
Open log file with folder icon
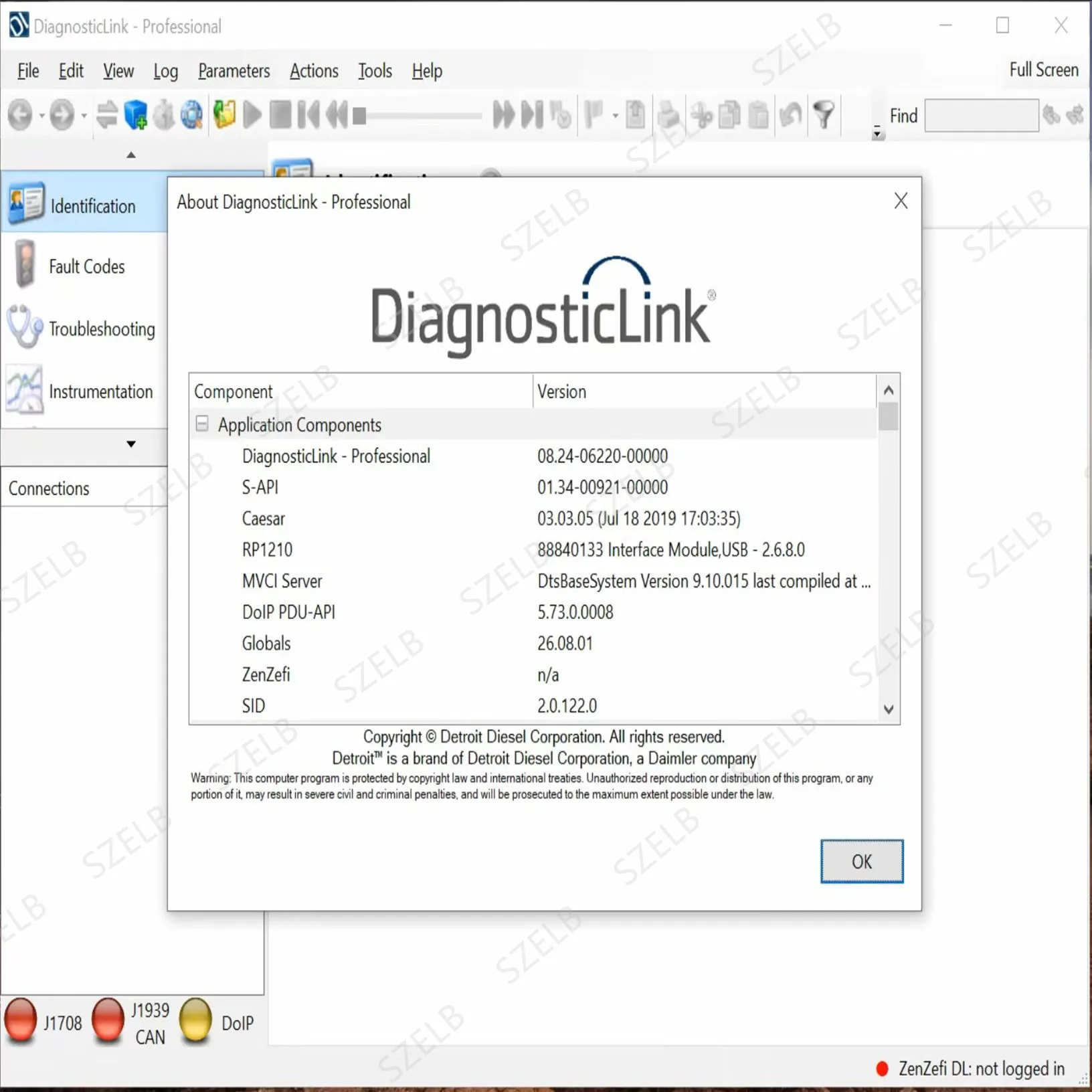click(x=225, y=115)
